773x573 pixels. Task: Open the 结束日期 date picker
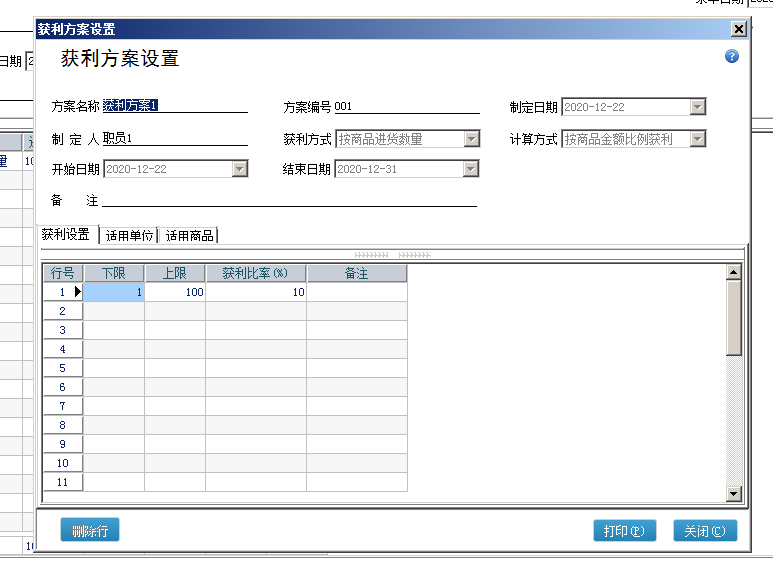(472, 169)
